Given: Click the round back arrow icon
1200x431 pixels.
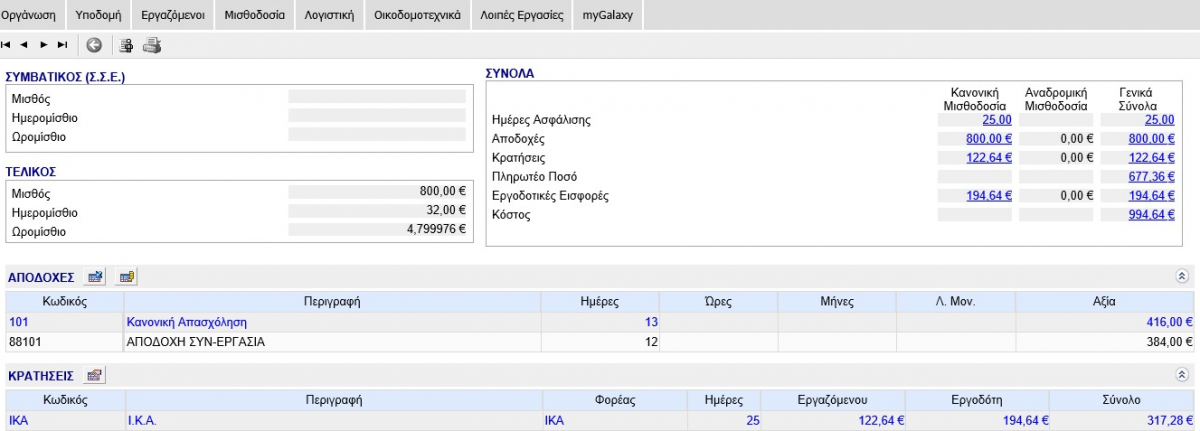Looking at the screenshot, I should pyautogui.click(x=94, y=45).
